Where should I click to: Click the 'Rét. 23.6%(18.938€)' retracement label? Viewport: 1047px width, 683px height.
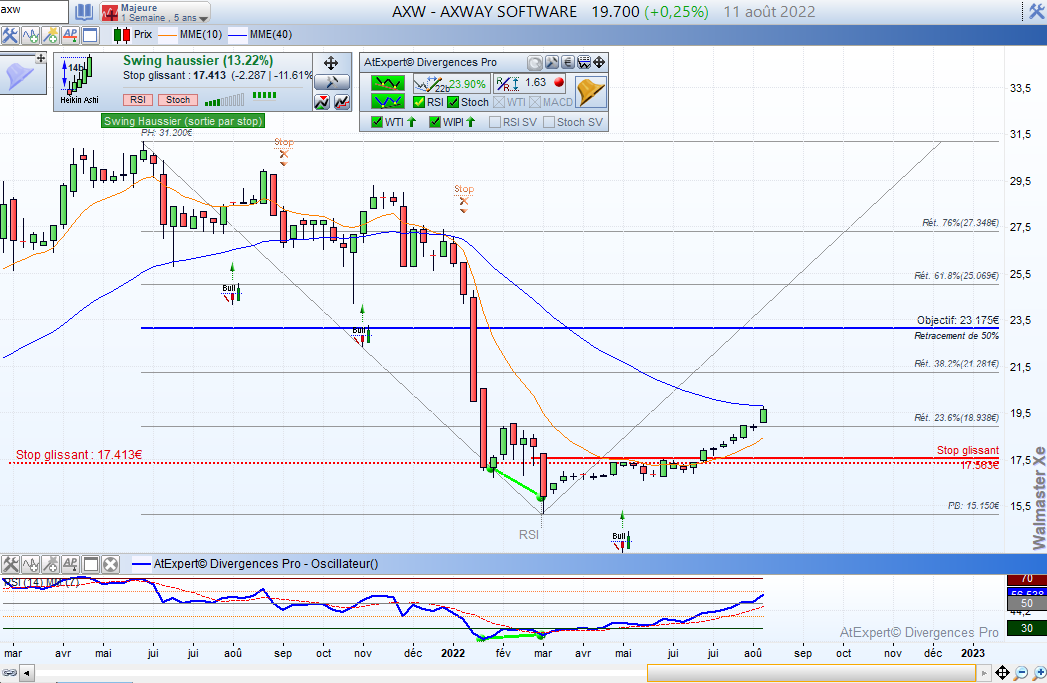tap(956, 418)
